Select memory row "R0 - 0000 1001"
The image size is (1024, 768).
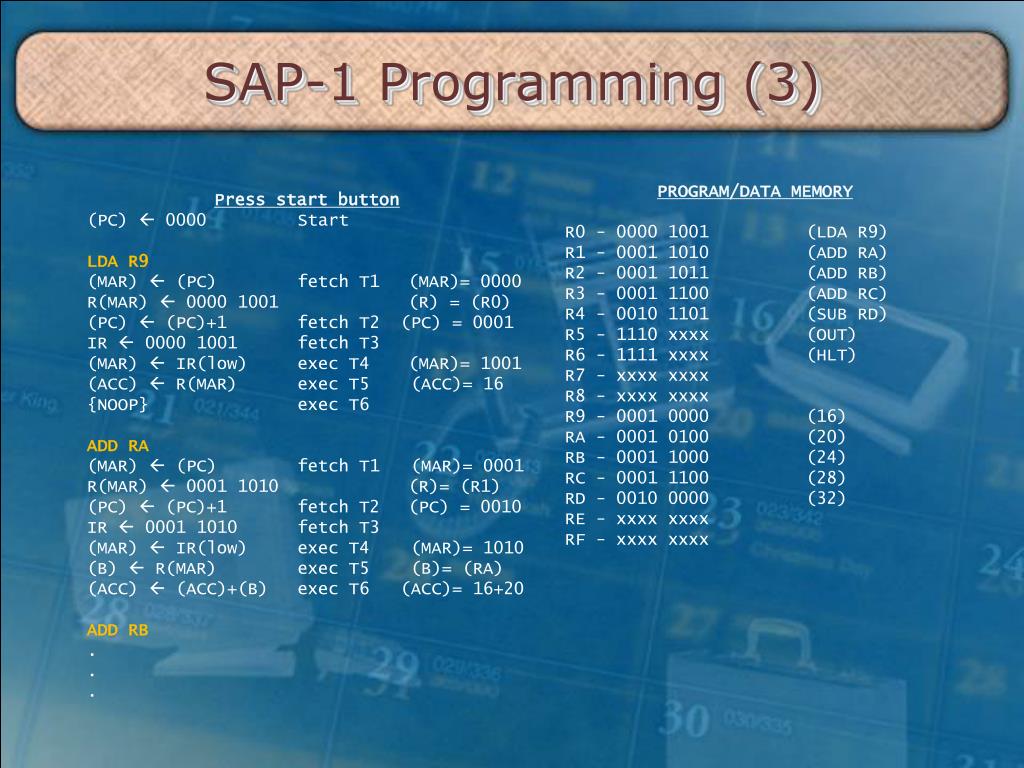[637, 232]
